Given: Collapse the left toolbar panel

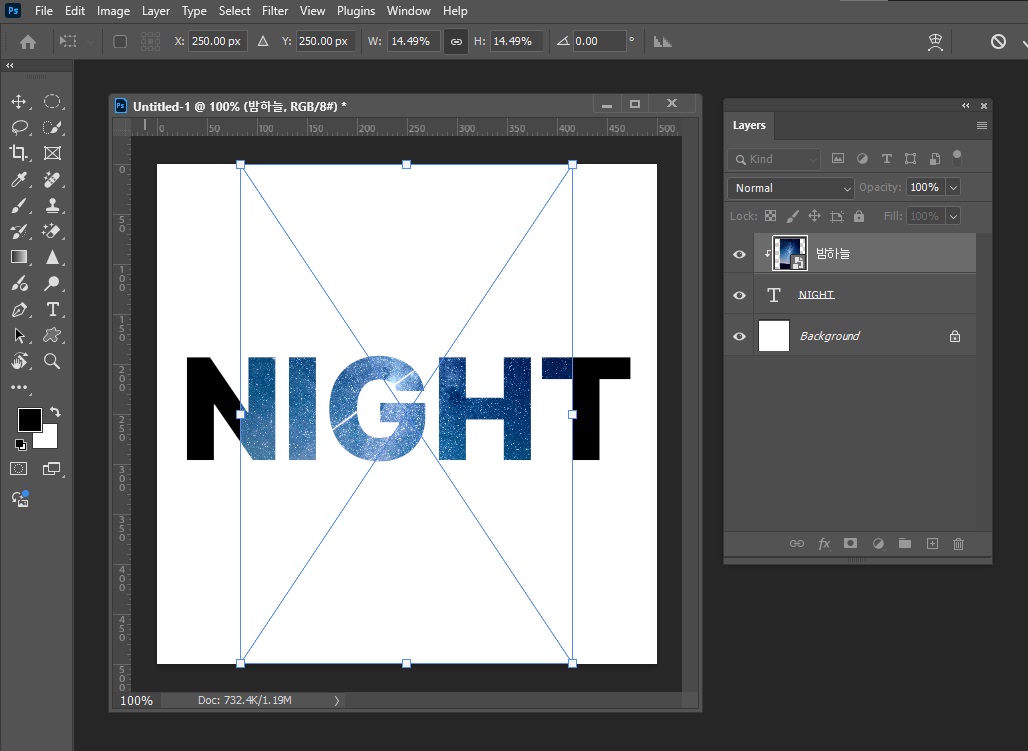Looking at the screenshot, I should click(10, 66).
